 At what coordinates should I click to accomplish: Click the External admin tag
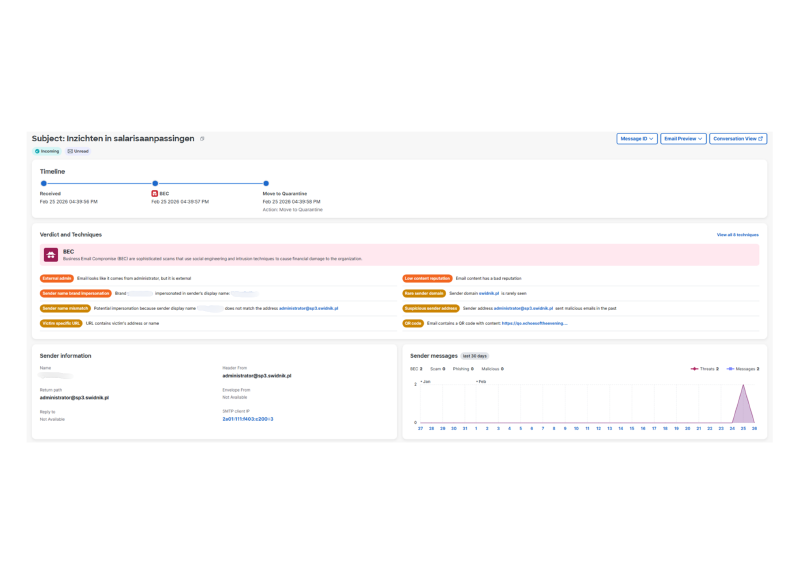coord(57,279)
